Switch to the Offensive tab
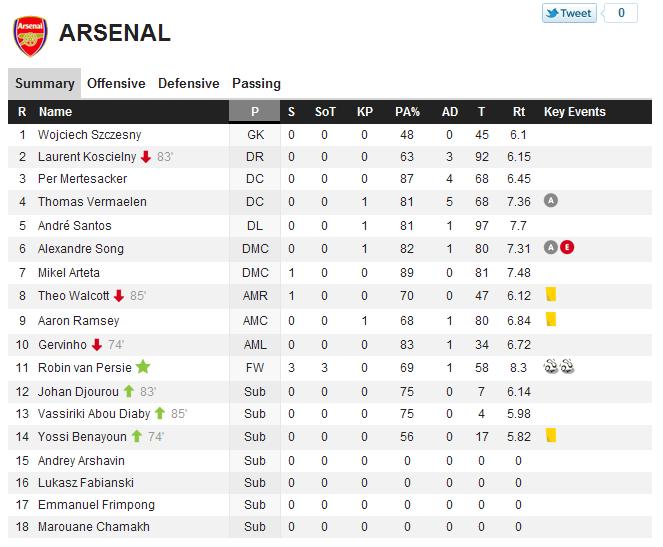663x547 pixels. 116,83
